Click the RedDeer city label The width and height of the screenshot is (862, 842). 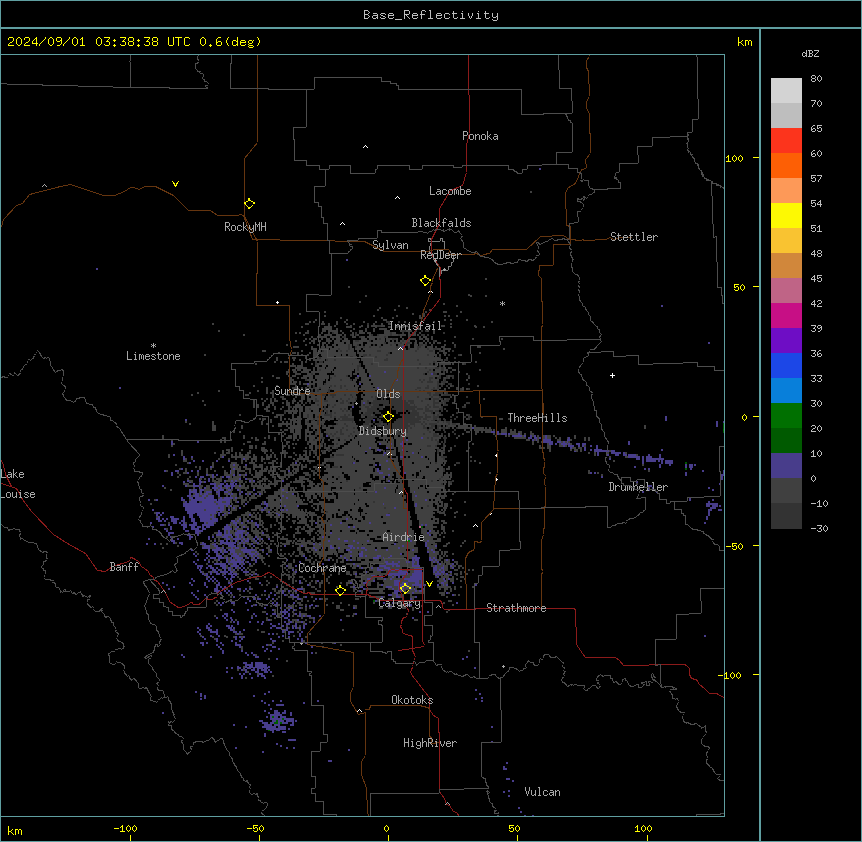coord(440,255)
